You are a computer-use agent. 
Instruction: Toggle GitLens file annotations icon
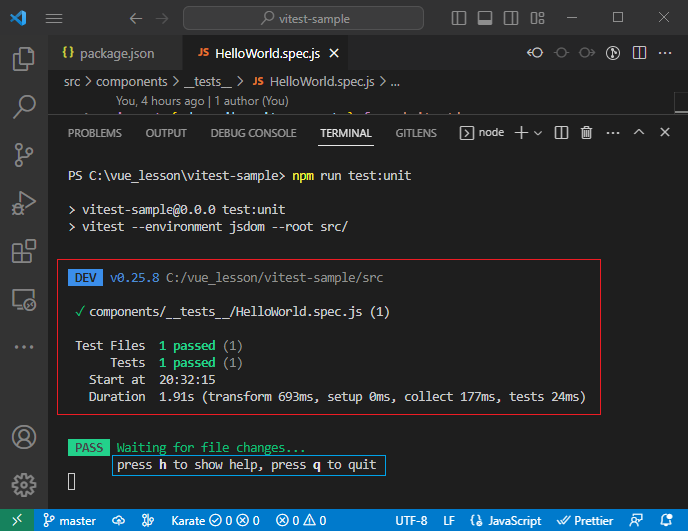click(x=613, y=53)
